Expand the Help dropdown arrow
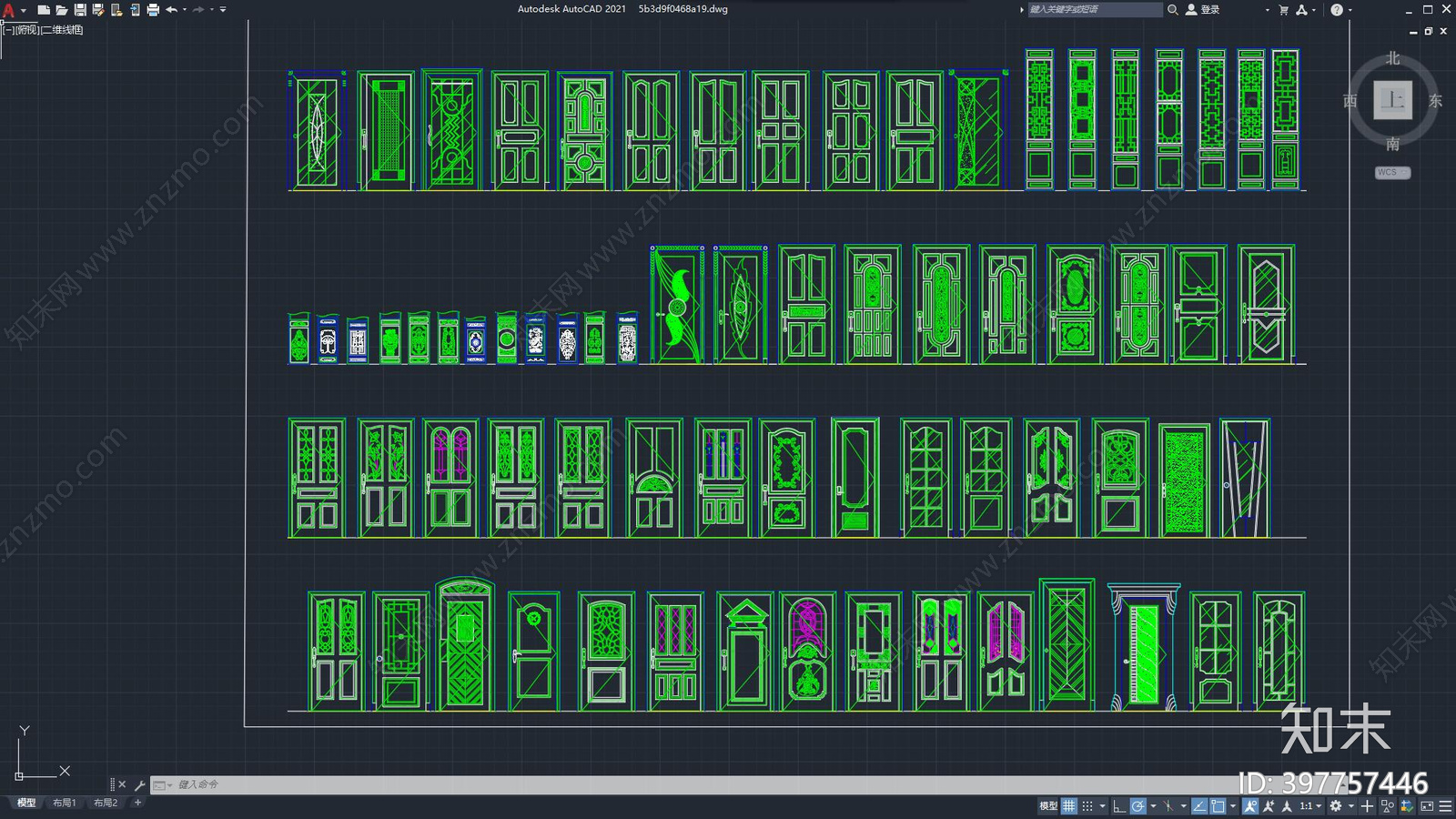The image size is (1456, 819). (x=1350, y=10)
